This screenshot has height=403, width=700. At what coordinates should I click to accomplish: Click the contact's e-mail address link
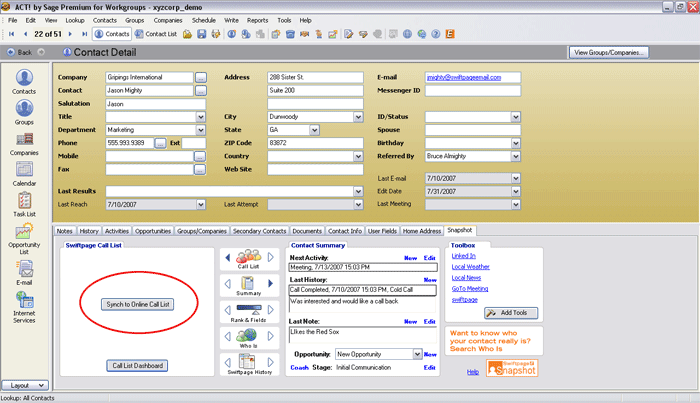click(464, 77)
